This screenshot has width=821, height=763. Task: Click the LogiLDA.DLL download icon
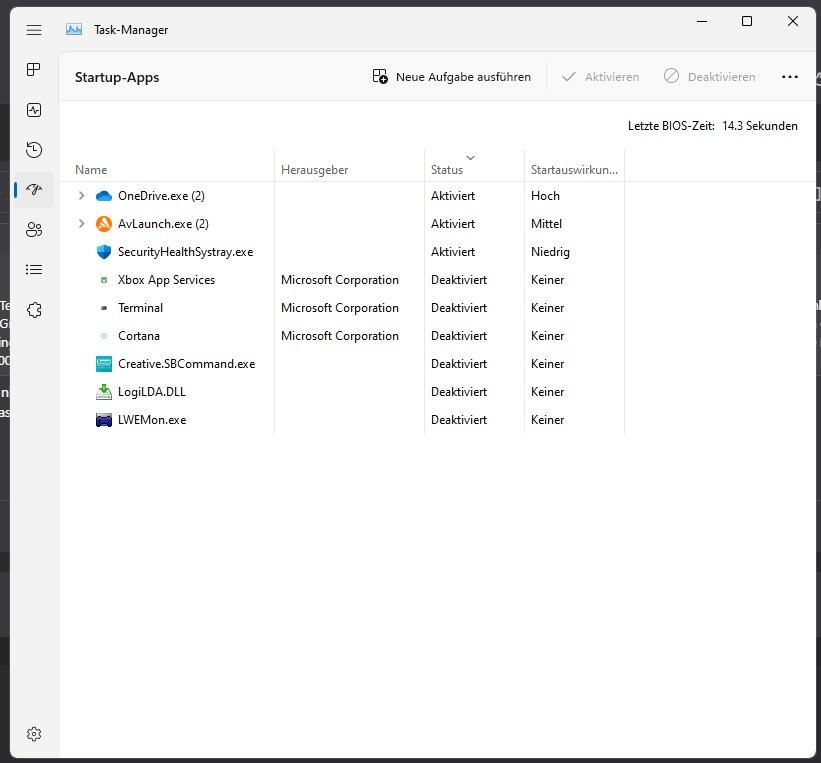coord(104,392)
